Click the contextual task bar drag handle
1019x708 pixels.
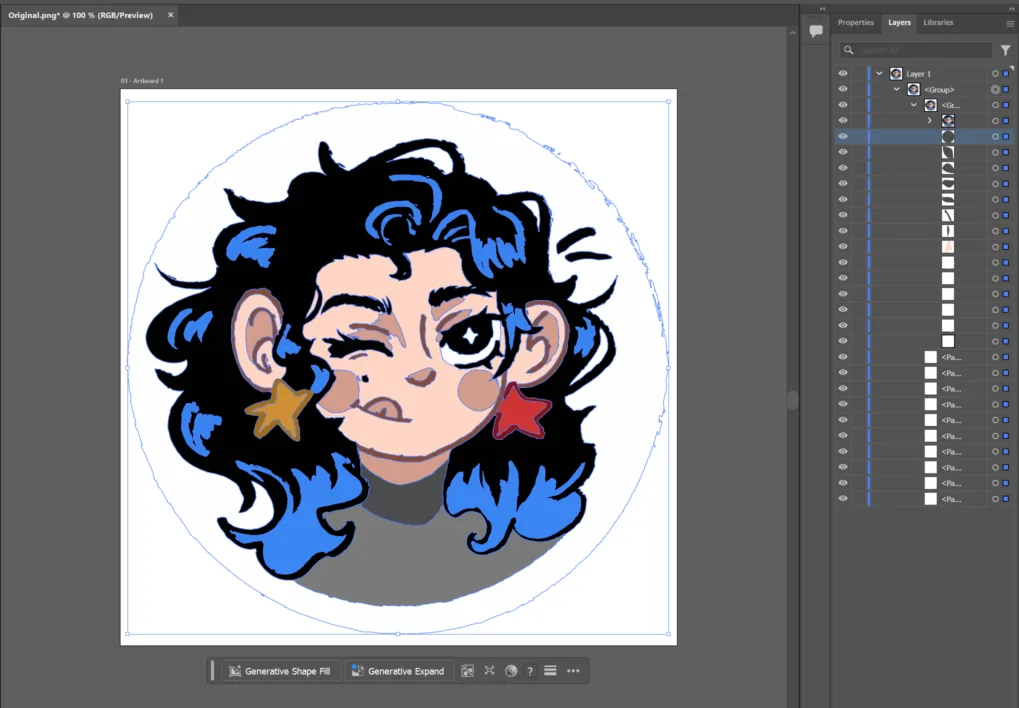click(213, 671)
